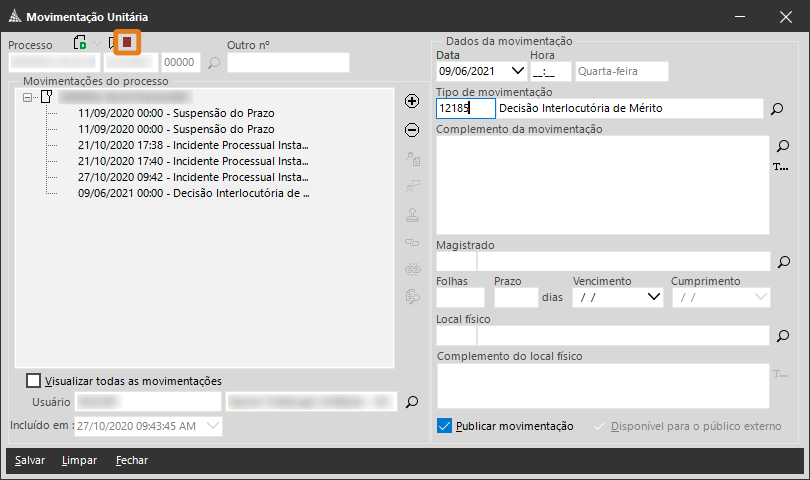The width and height of the screenshot is (810, 480).
Task: Click the Local físico description field
Action: tap(623, 336)
